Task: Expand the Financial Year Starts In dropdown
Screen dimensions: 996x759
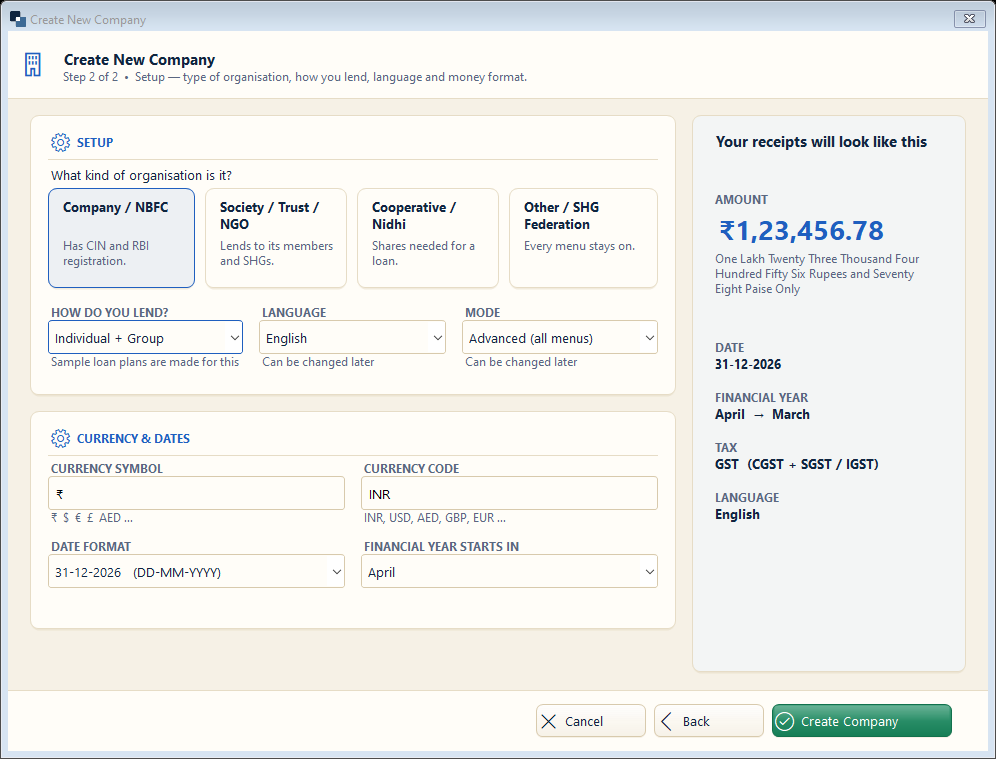Action: 509,571
